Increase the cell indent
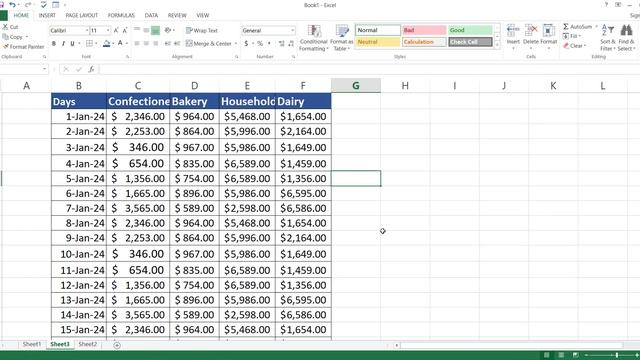The height and width of the screenshot is (360, 640). click(177, 43)
